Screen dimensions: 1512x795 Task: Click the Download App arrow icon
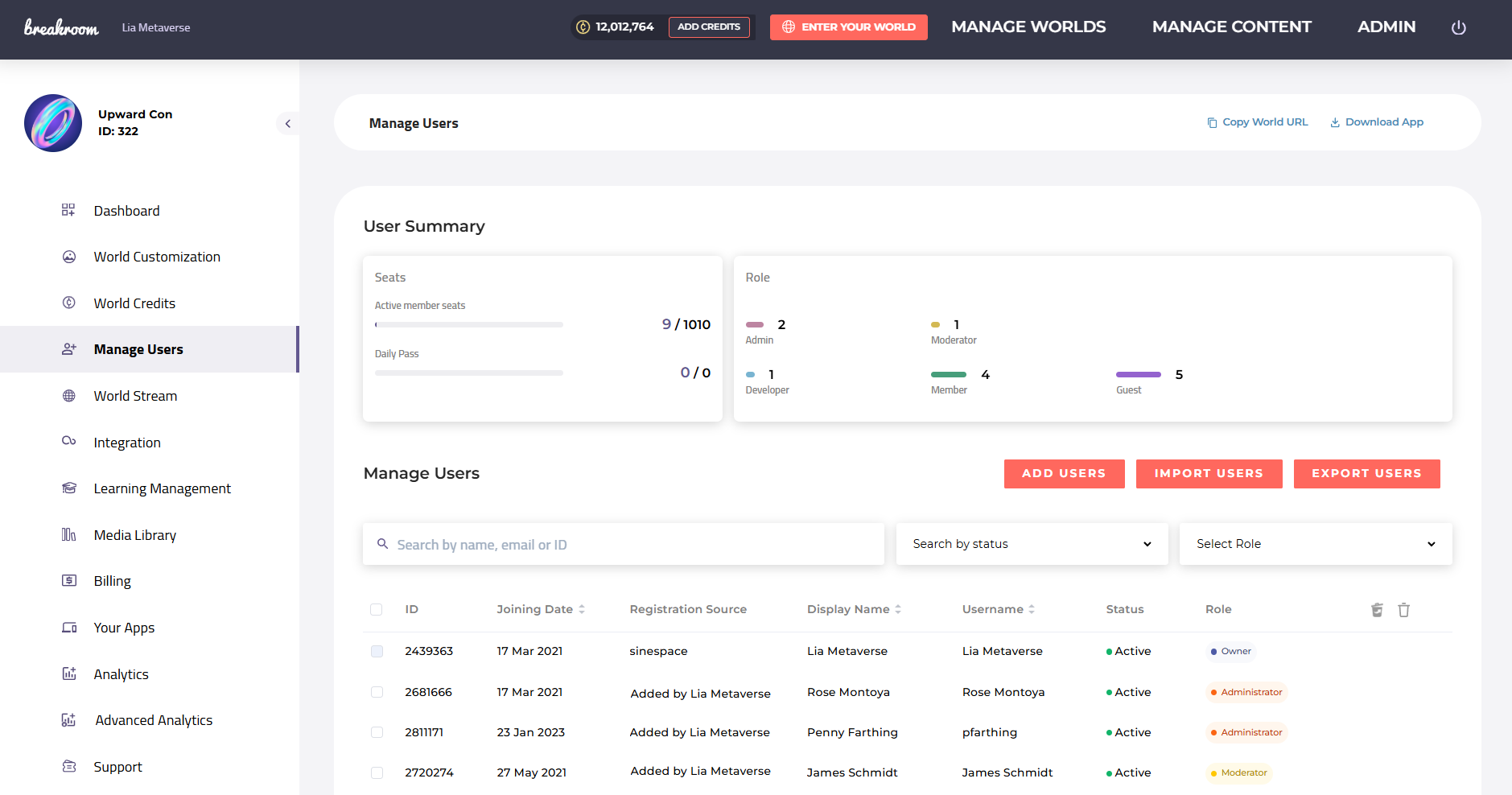(x=1335, y=123)
